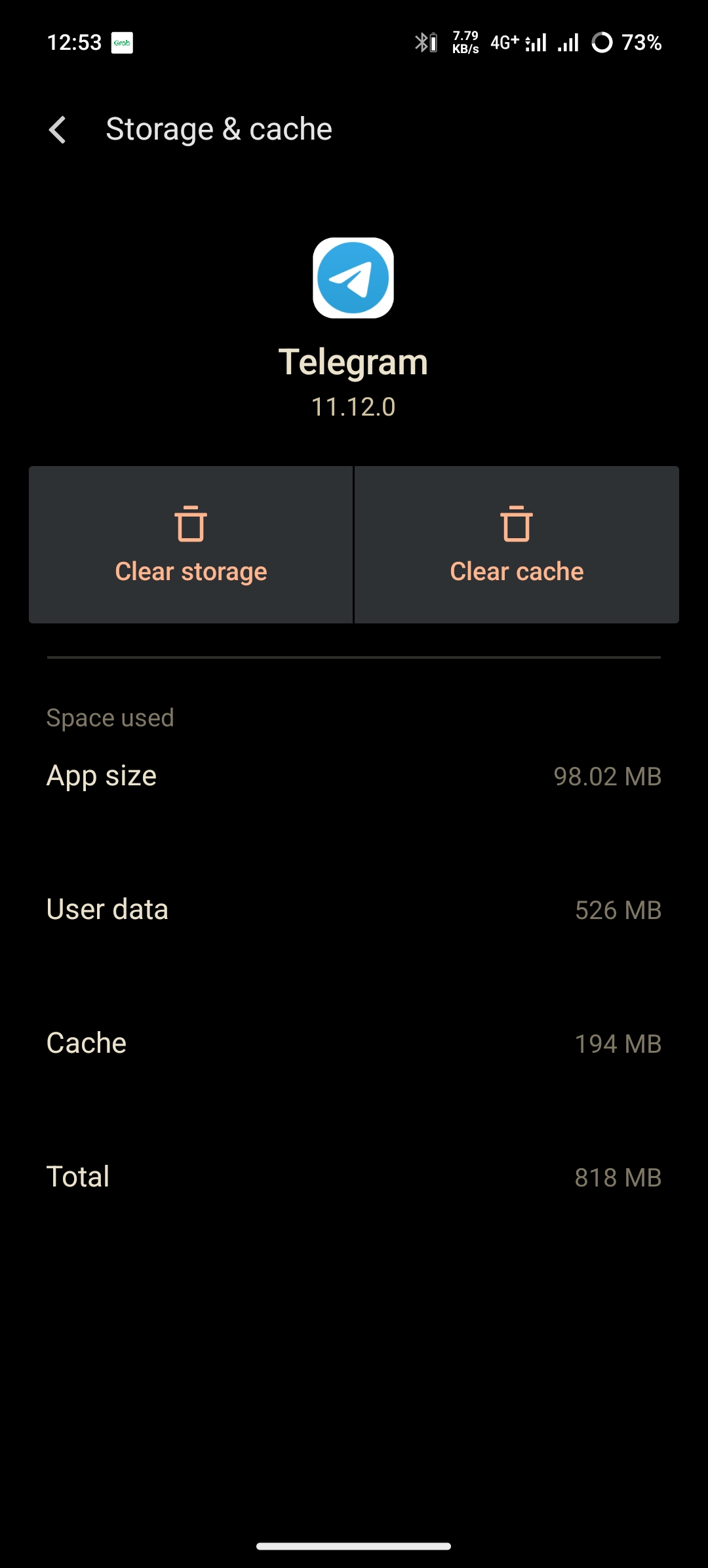Image resolution: width=708 pixels, height=1568 pixels.
Task: Tap the Storage & cache title
Action: 219,128
